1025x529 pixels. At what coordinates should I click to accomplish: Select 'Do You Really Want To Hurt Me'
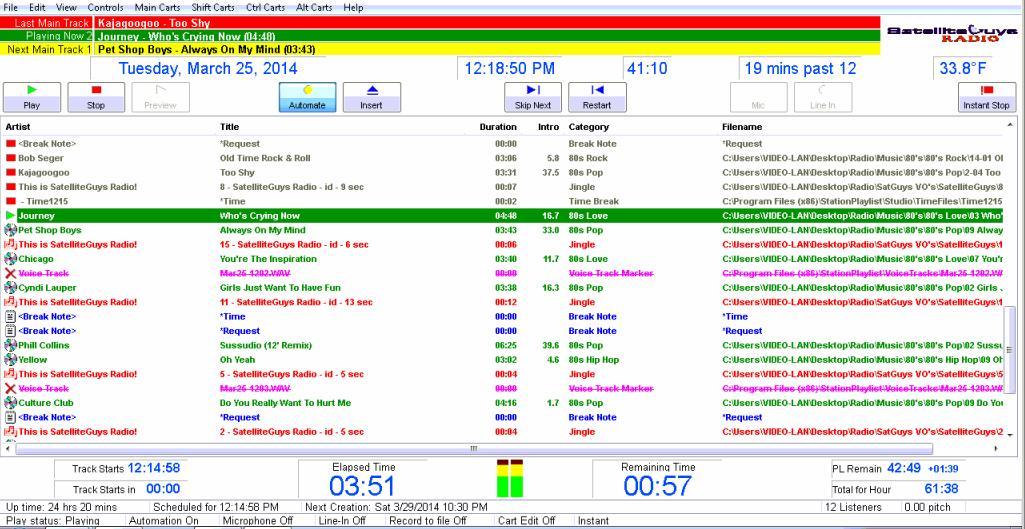[x=285, y=403]
